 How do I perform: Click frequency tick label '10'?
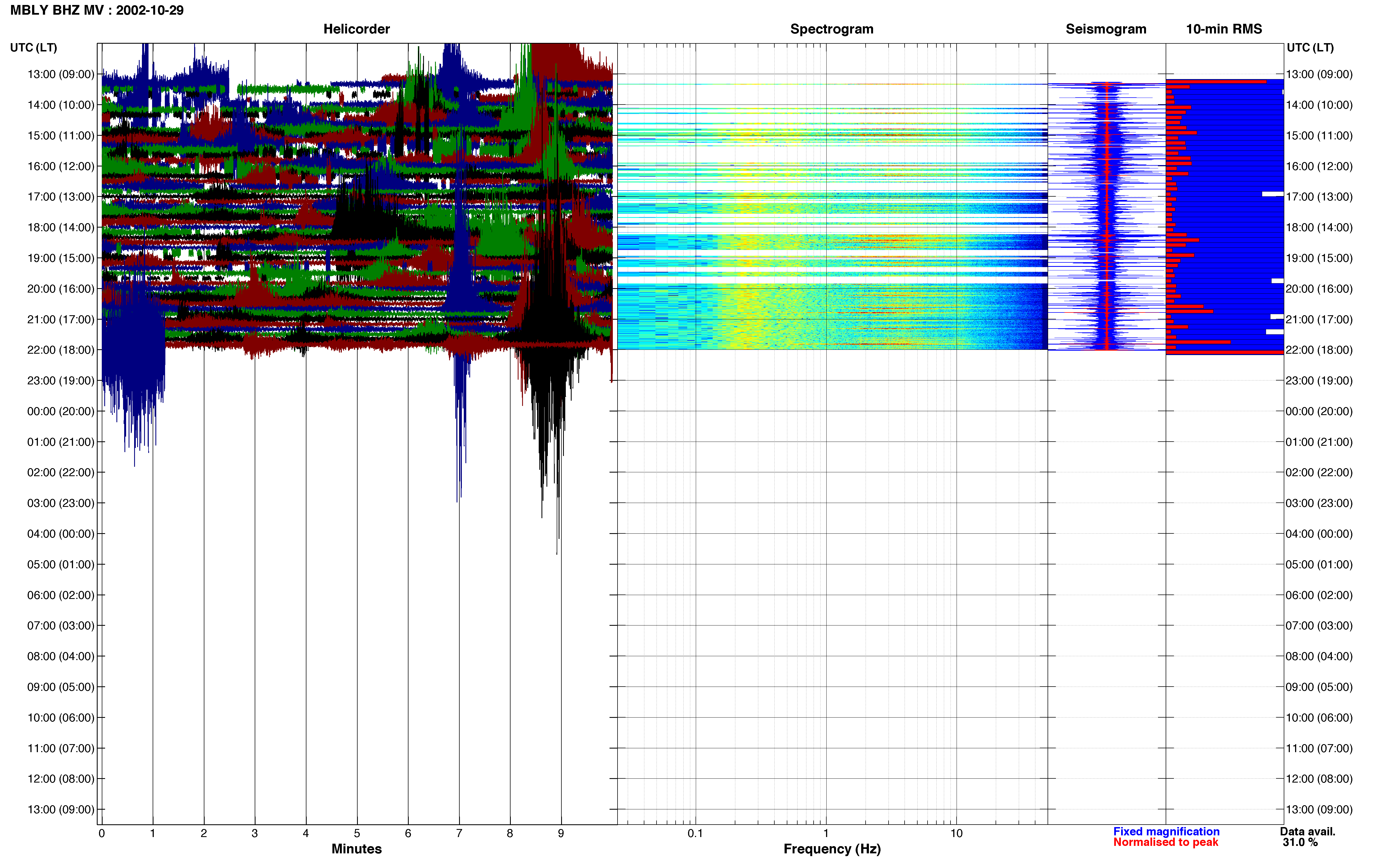(x=956, y=833)
